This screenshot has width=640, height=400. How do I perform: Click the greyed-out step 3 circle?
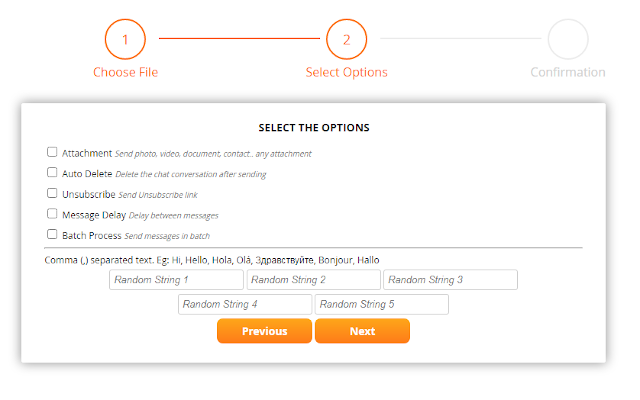(567, 40)
